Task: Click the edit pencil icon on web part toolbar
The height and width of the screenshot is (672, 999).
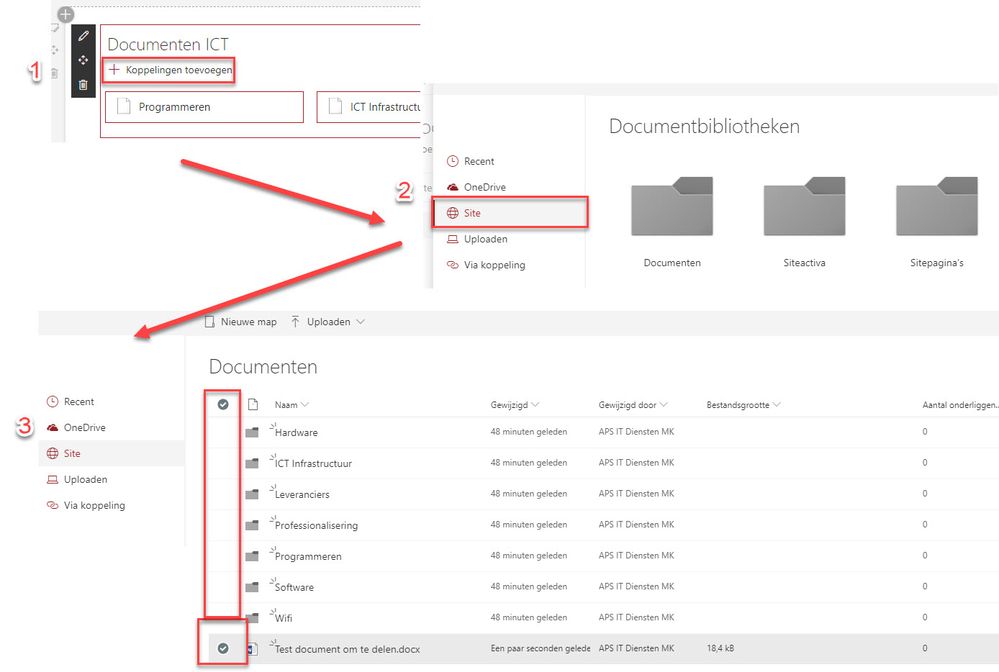Action: pos(83,36)
